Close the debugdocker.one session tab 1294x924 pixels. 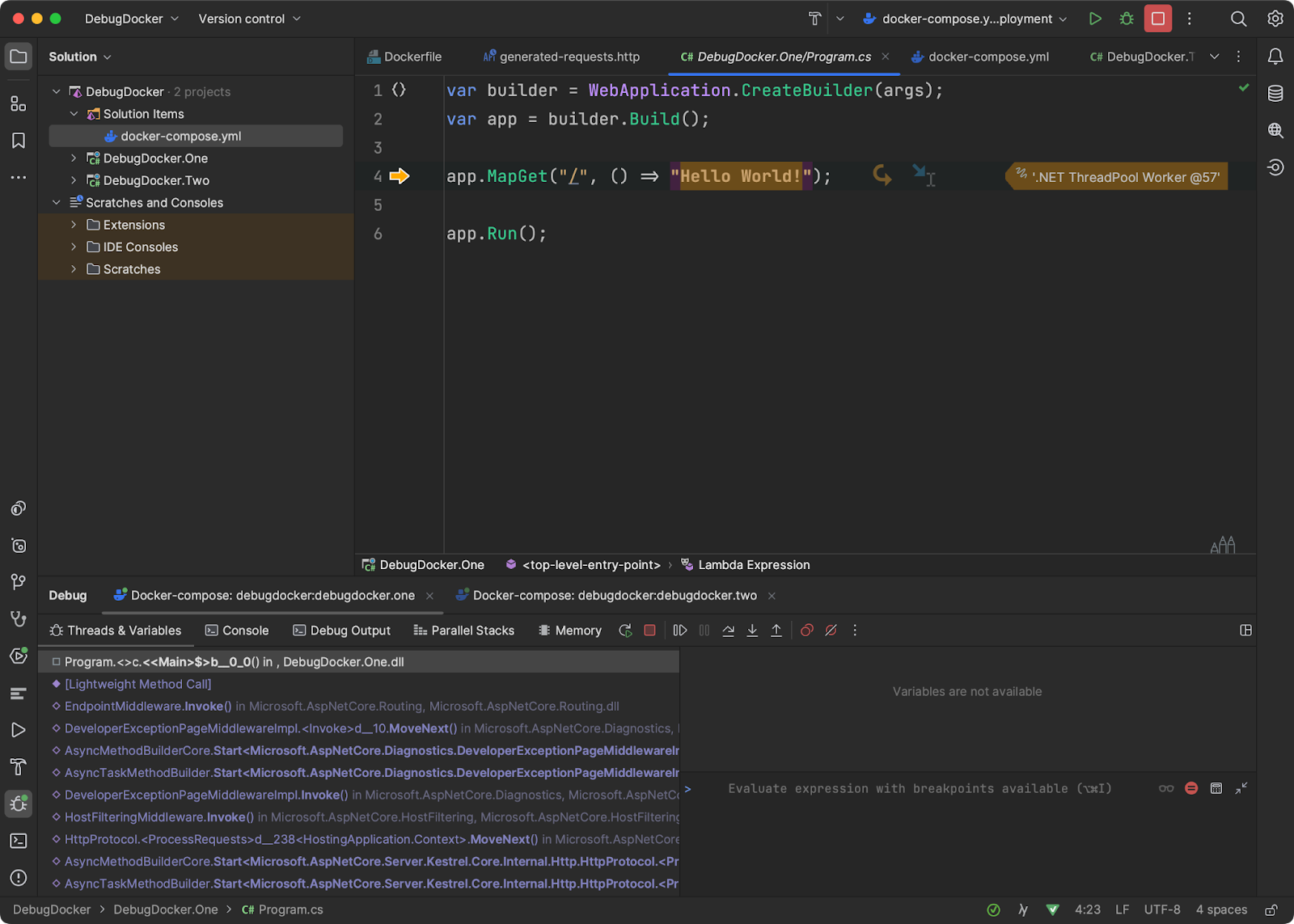[429, 596]
